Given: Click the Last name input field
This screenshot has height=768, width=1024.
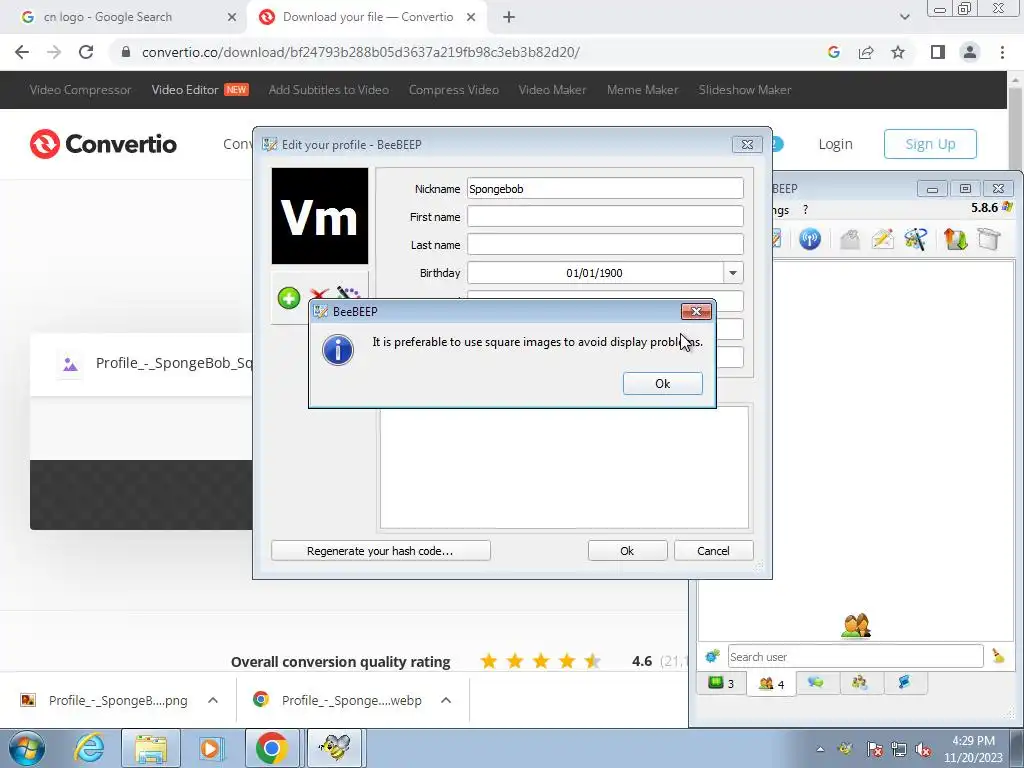Looking at the screenshot, I should (x=605, y=245).
